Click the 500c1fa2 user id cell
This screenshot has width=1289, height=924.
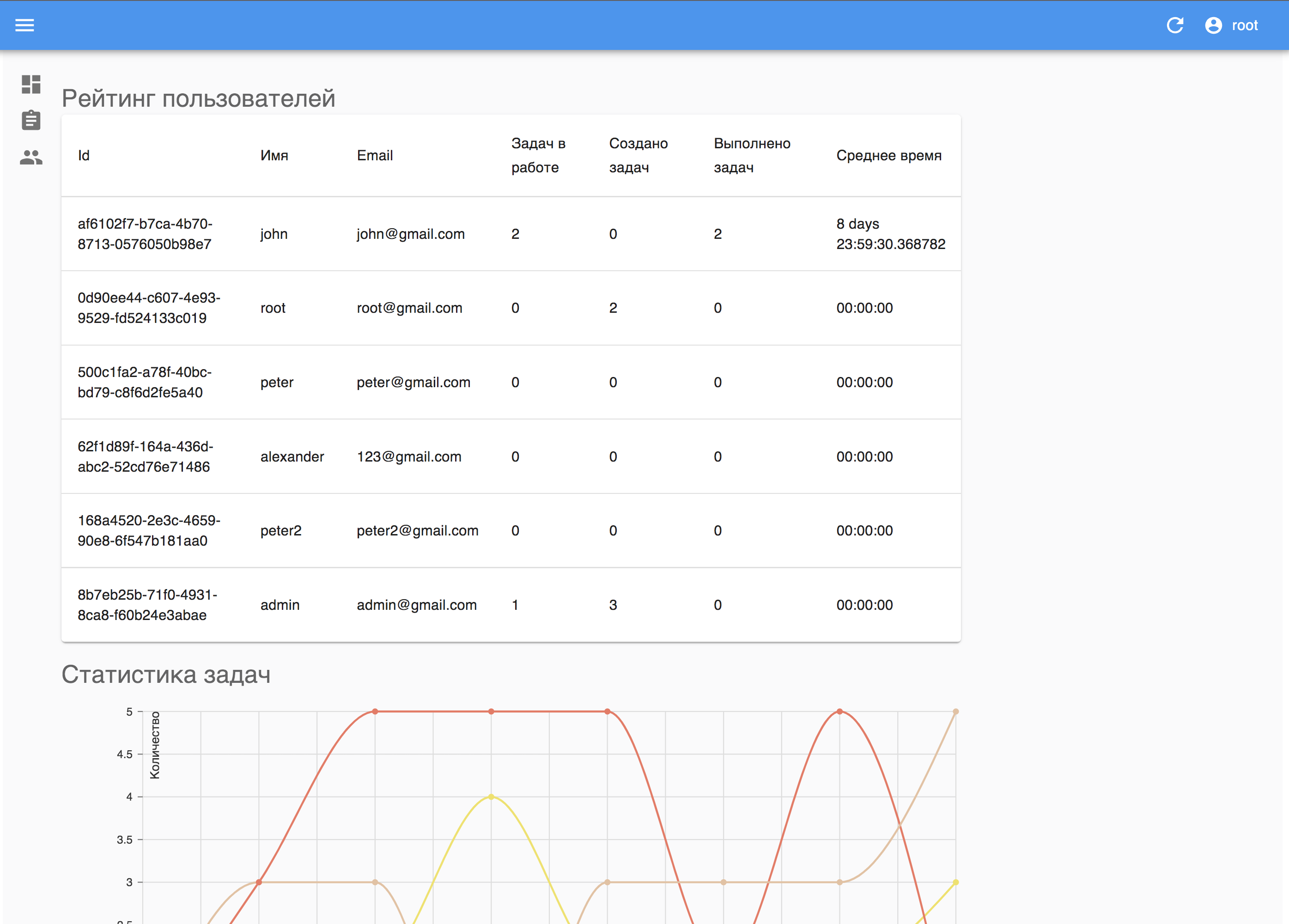pos(144,383)
